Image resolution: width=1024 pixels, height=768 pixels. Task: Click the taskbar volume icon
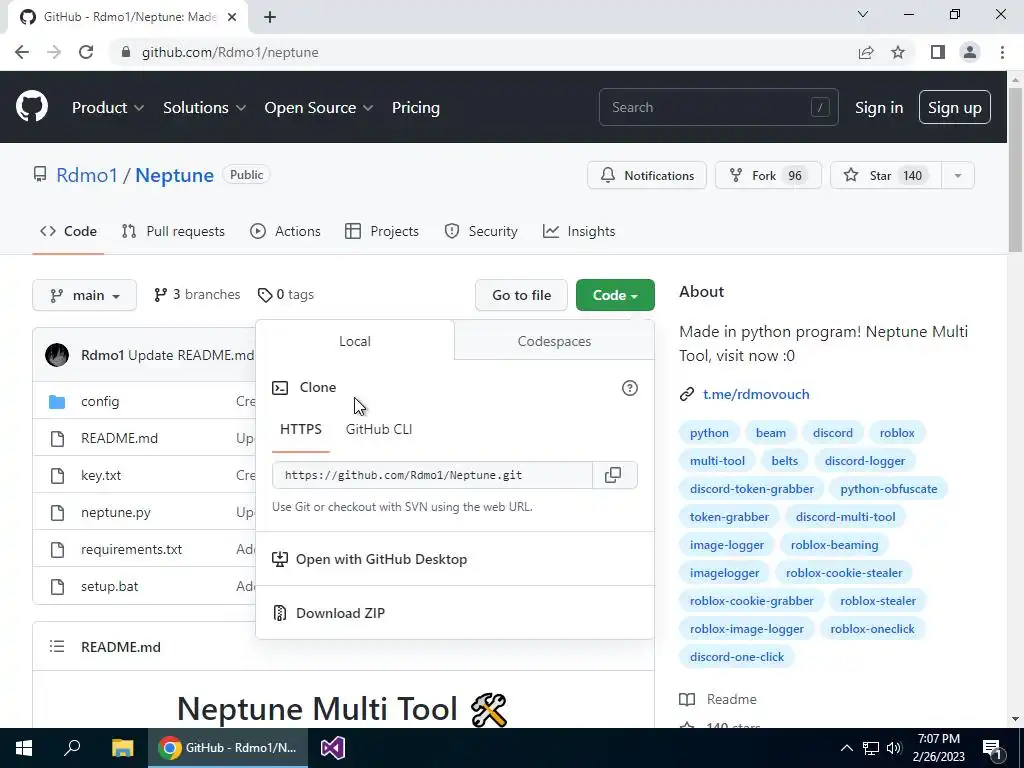(894, 748)
